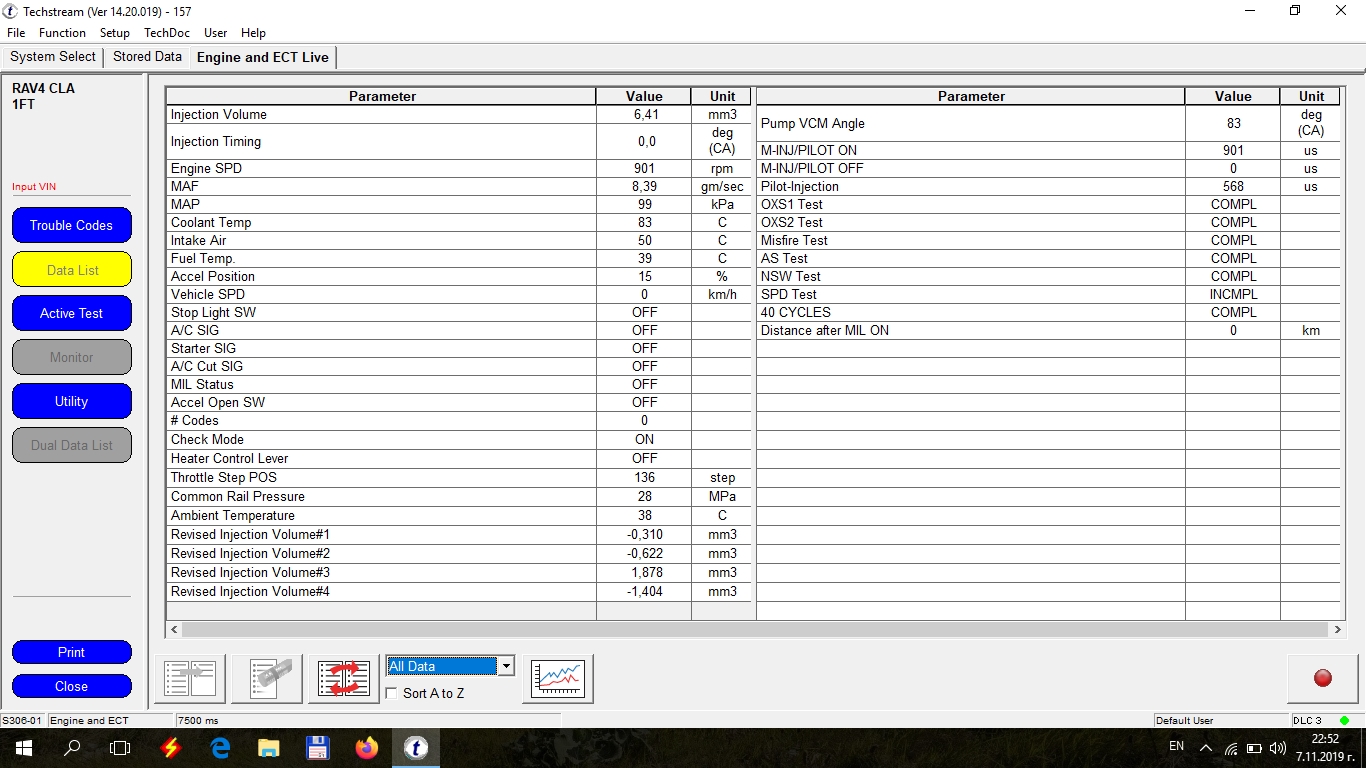1366x768 pixels.
Task: Open File Explorer from taskbar
Action: point(268,748)
